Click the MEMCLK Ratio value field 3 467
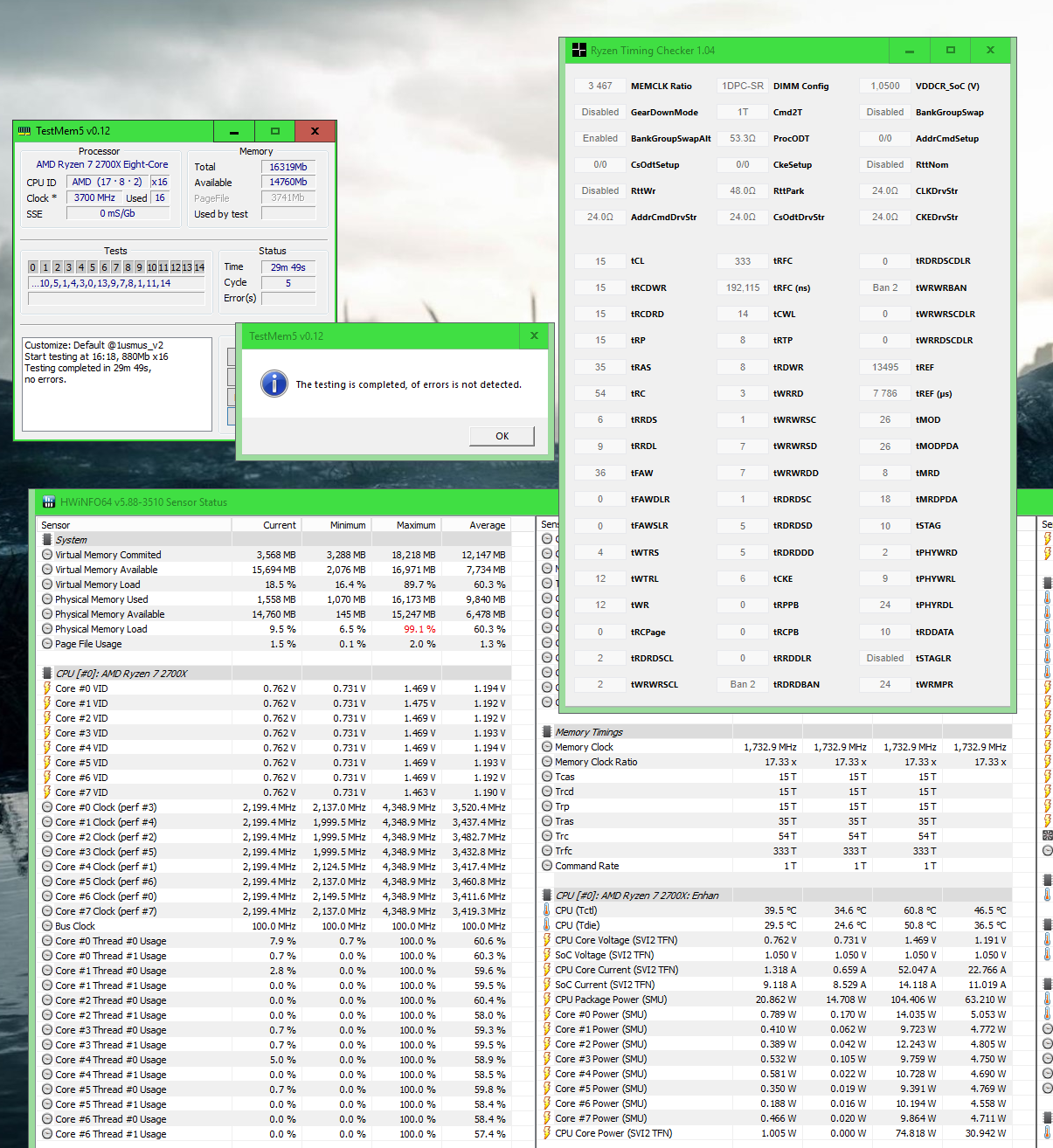This screenshot has height=1148, width=1053. click(x=599, y=86)
